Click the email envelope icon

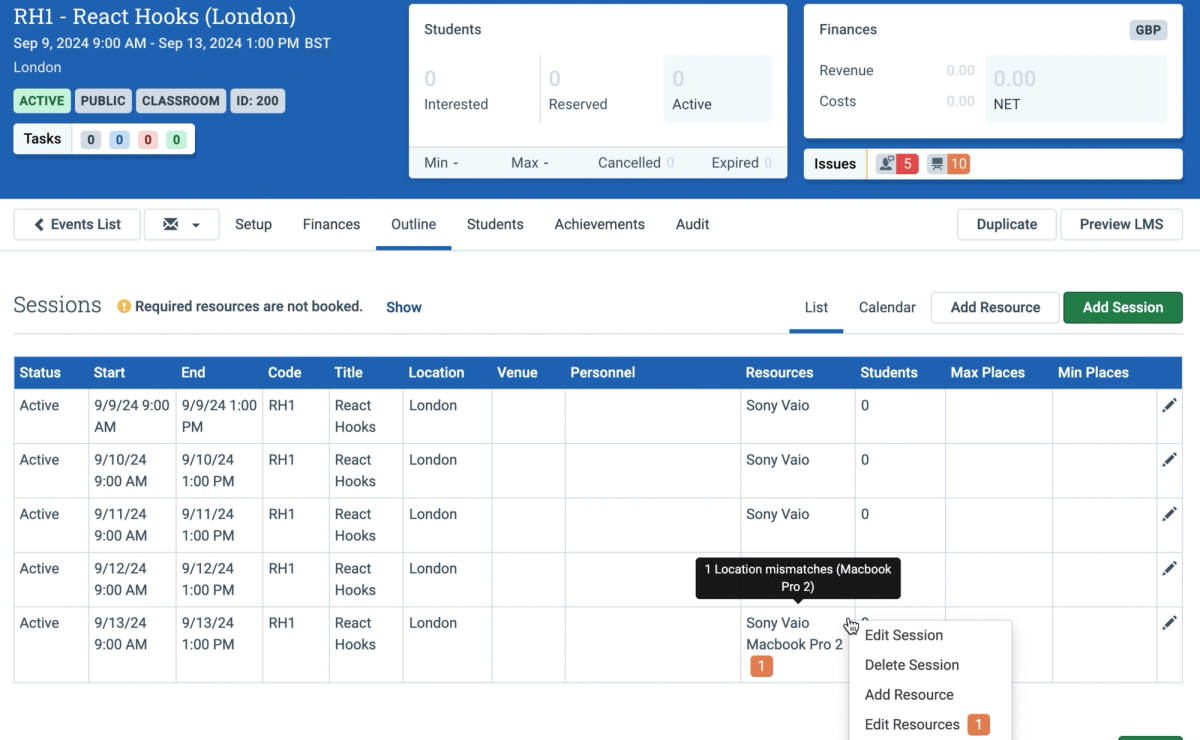(173, 224)
